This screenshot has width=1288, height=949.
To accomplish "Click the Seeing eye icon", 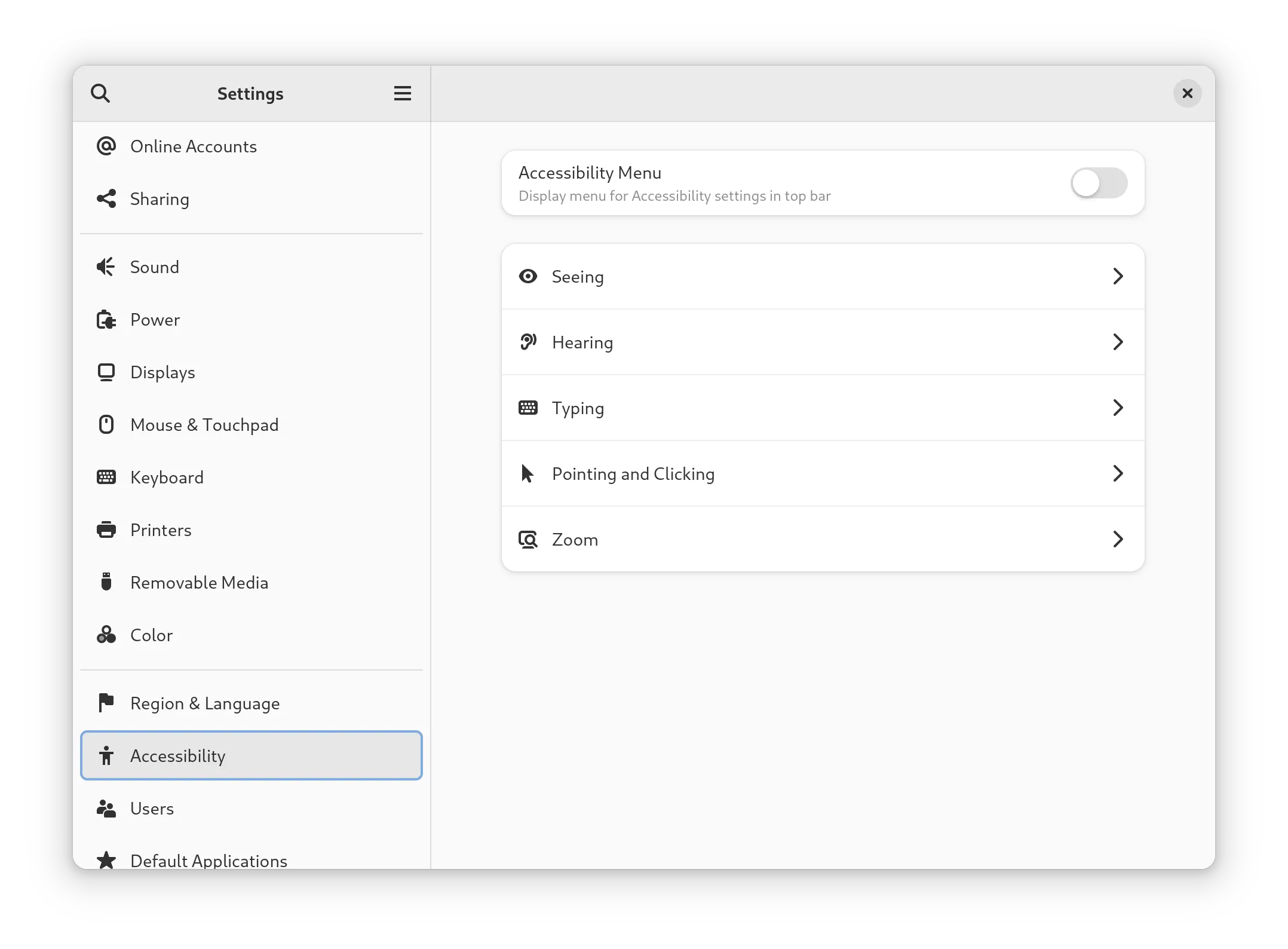I will [528, 276].
